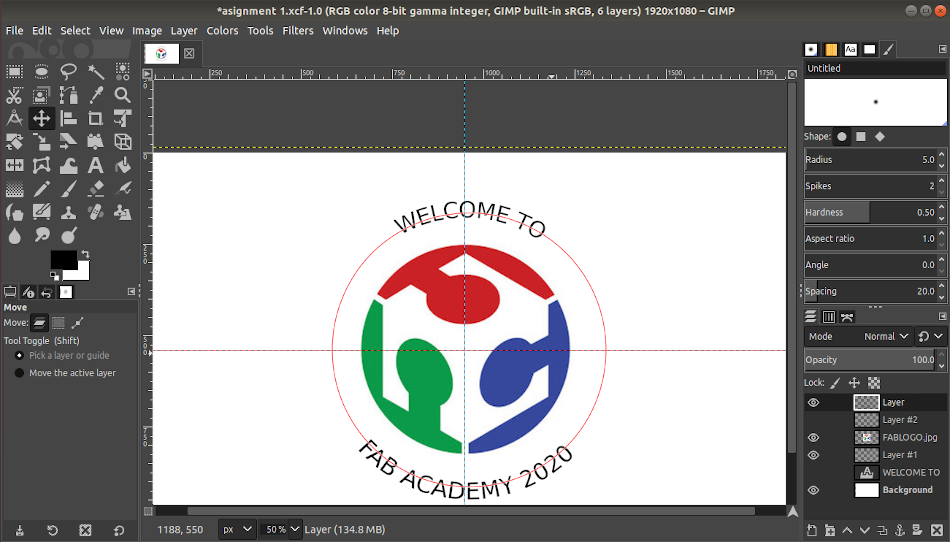Viewport: 950px width, 542px height.
Task: Select the Bucket Fill tool
Action: (x=122, y=165)
